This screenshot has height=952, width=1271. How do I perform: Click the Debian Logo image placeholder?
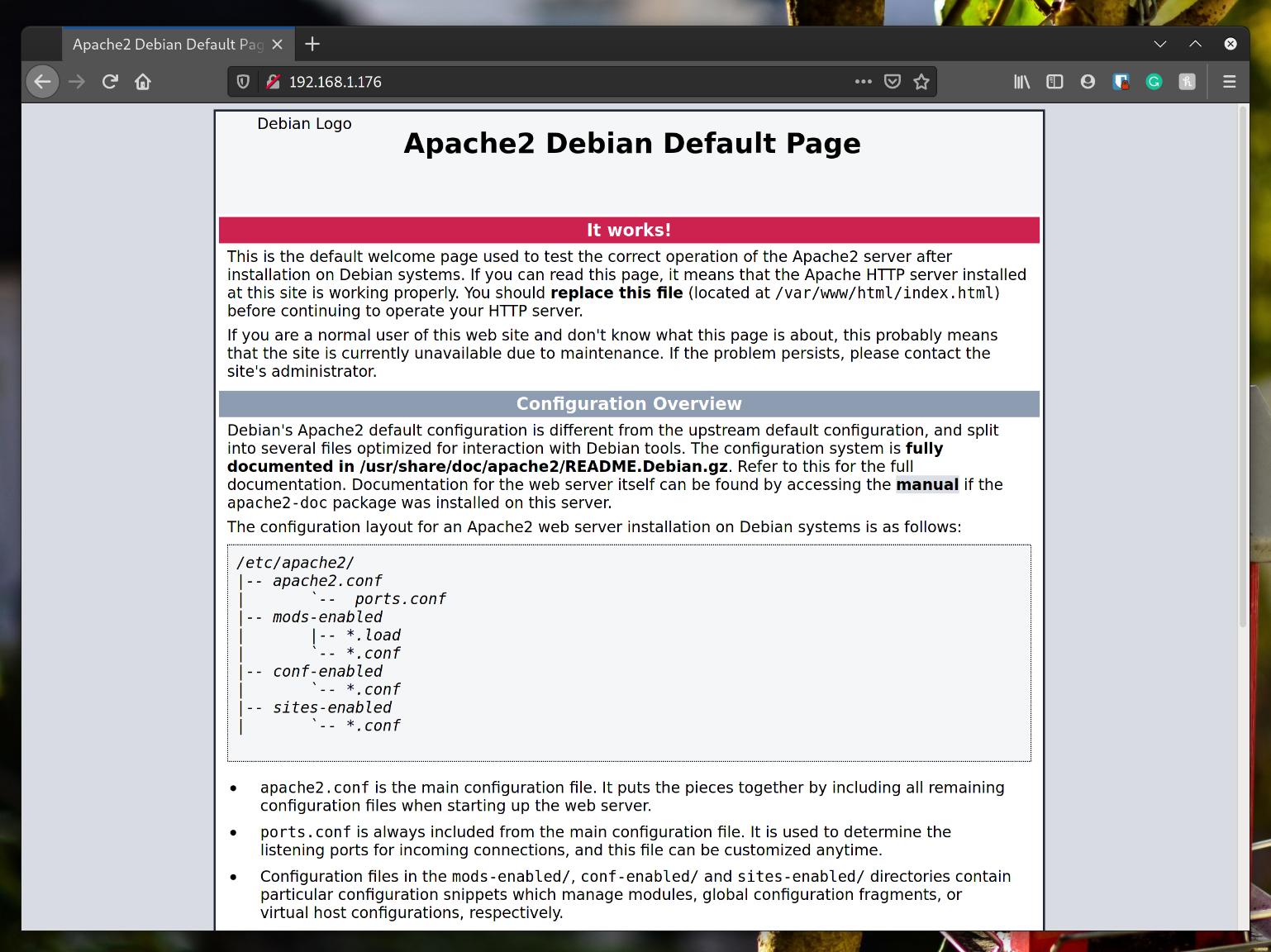[x=304, y=124]
